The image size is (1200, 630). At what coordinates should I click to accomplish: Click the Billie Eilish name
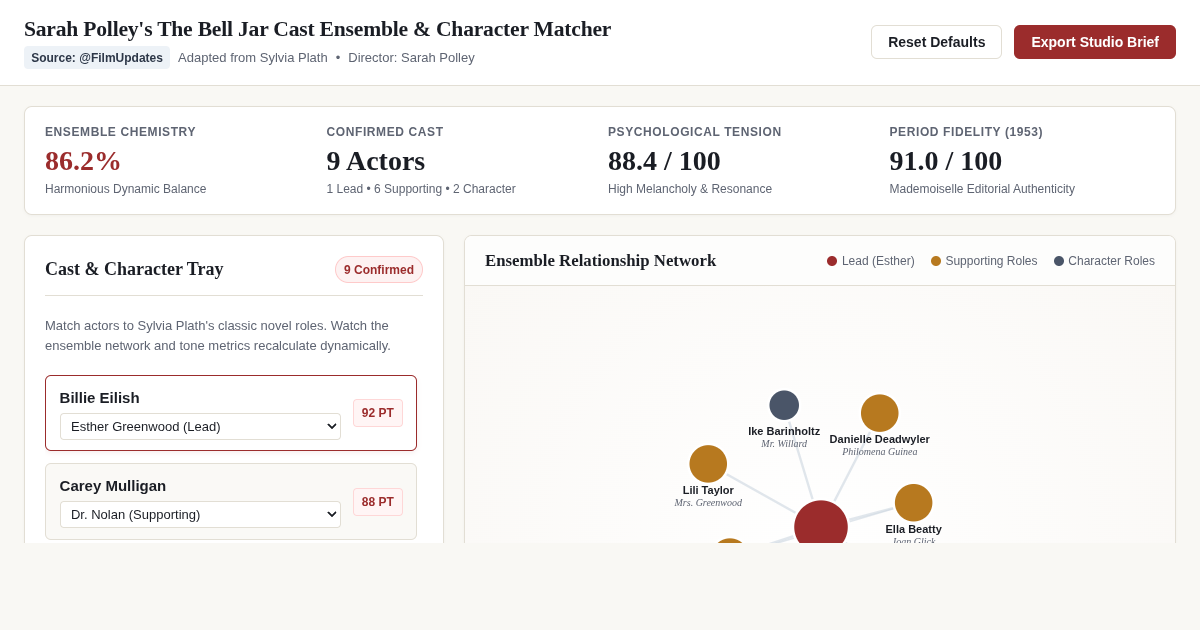click(100, 398)
